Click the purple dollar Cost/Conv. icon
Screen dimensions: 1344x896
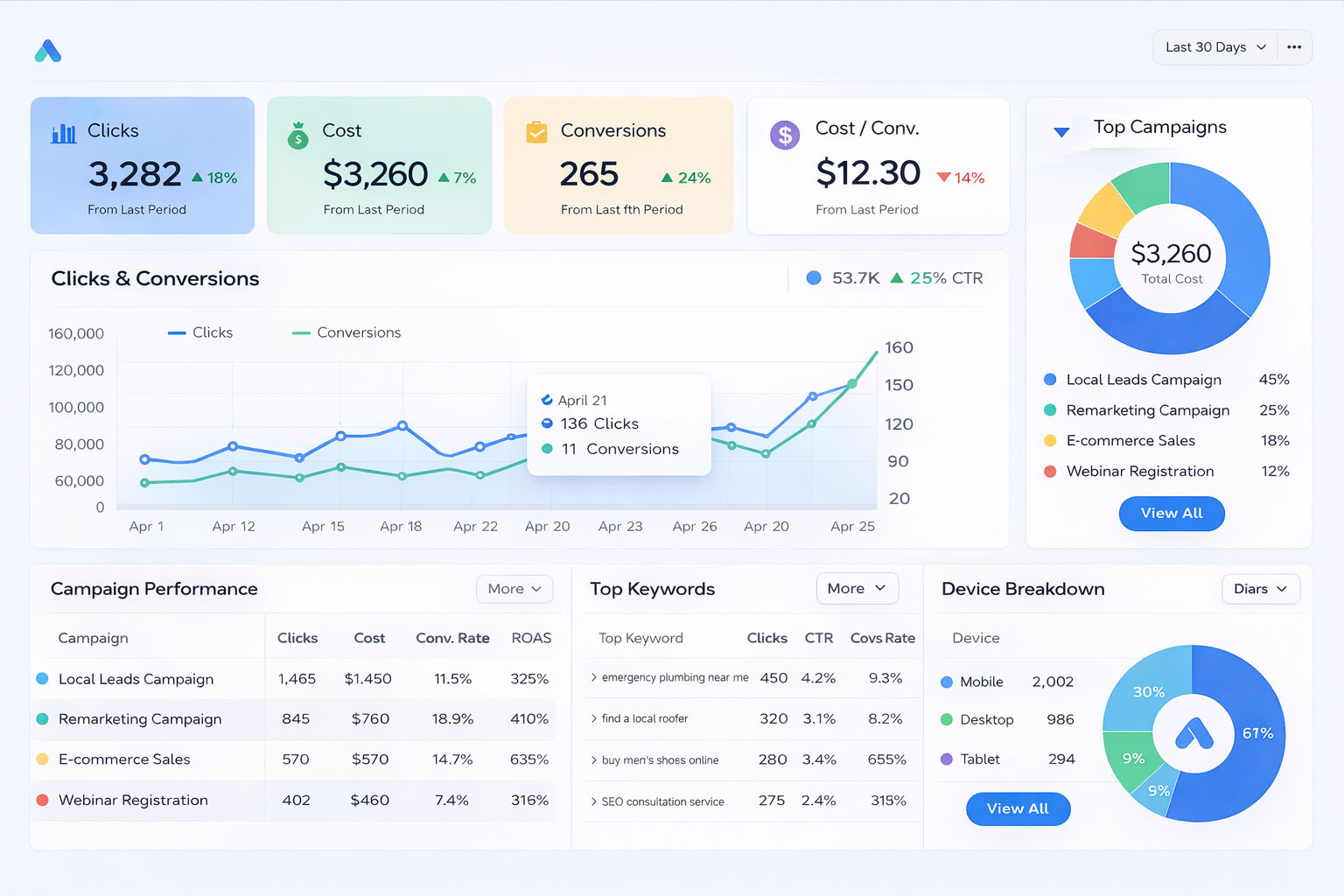(785, 135)
